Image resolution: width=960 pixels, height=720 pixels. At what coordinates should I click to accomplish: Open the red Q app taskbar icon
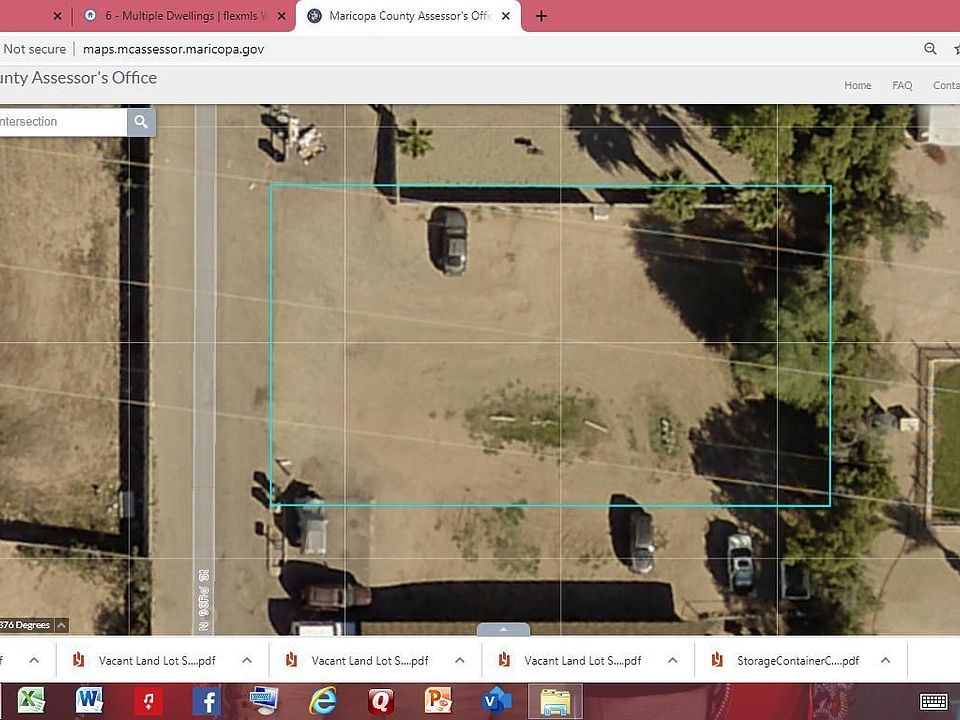point(381,701)
